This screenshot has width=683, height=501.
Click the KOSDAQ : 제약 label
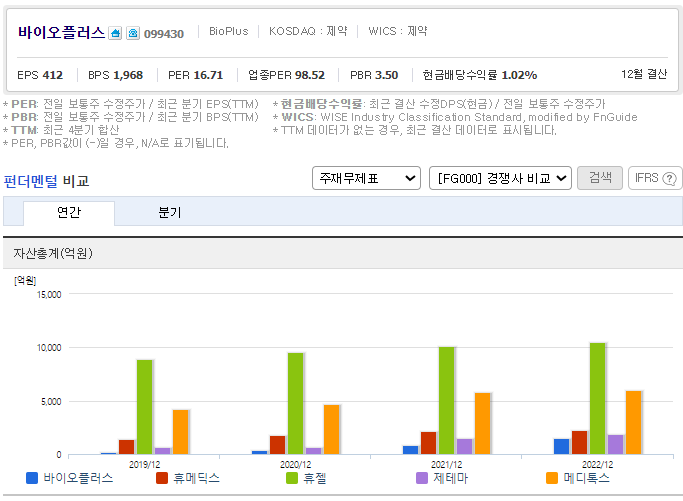(x=308, y=31)
